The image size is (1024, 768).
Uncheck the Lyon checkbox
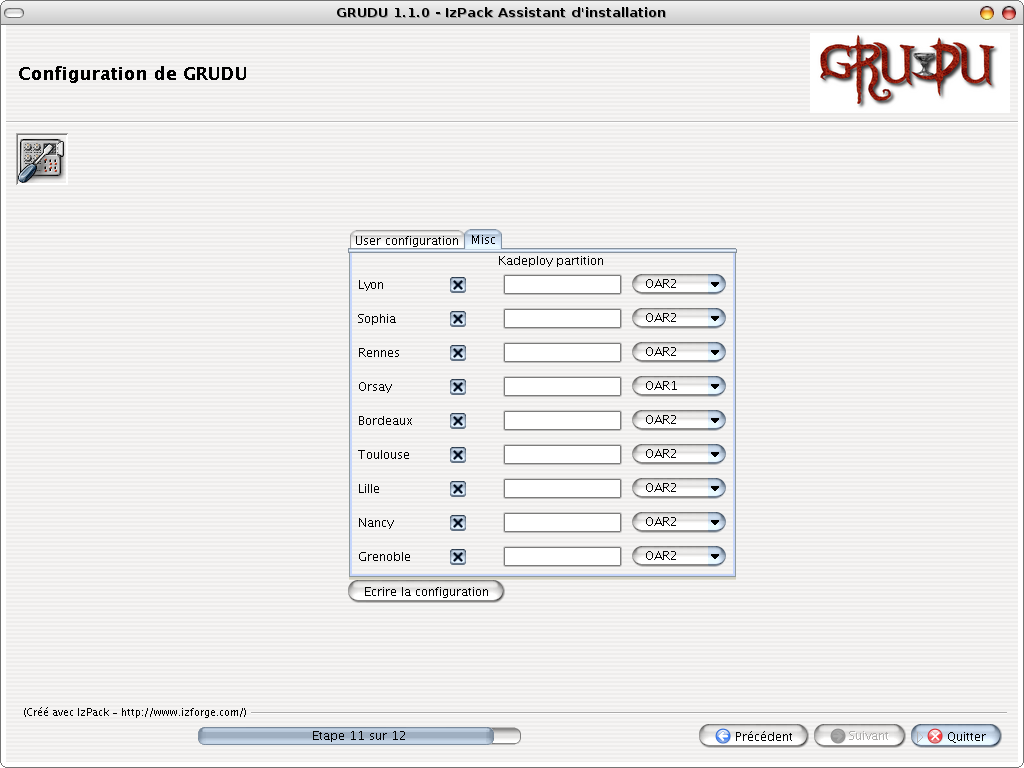pyautogui.click(x=458, y=285)
